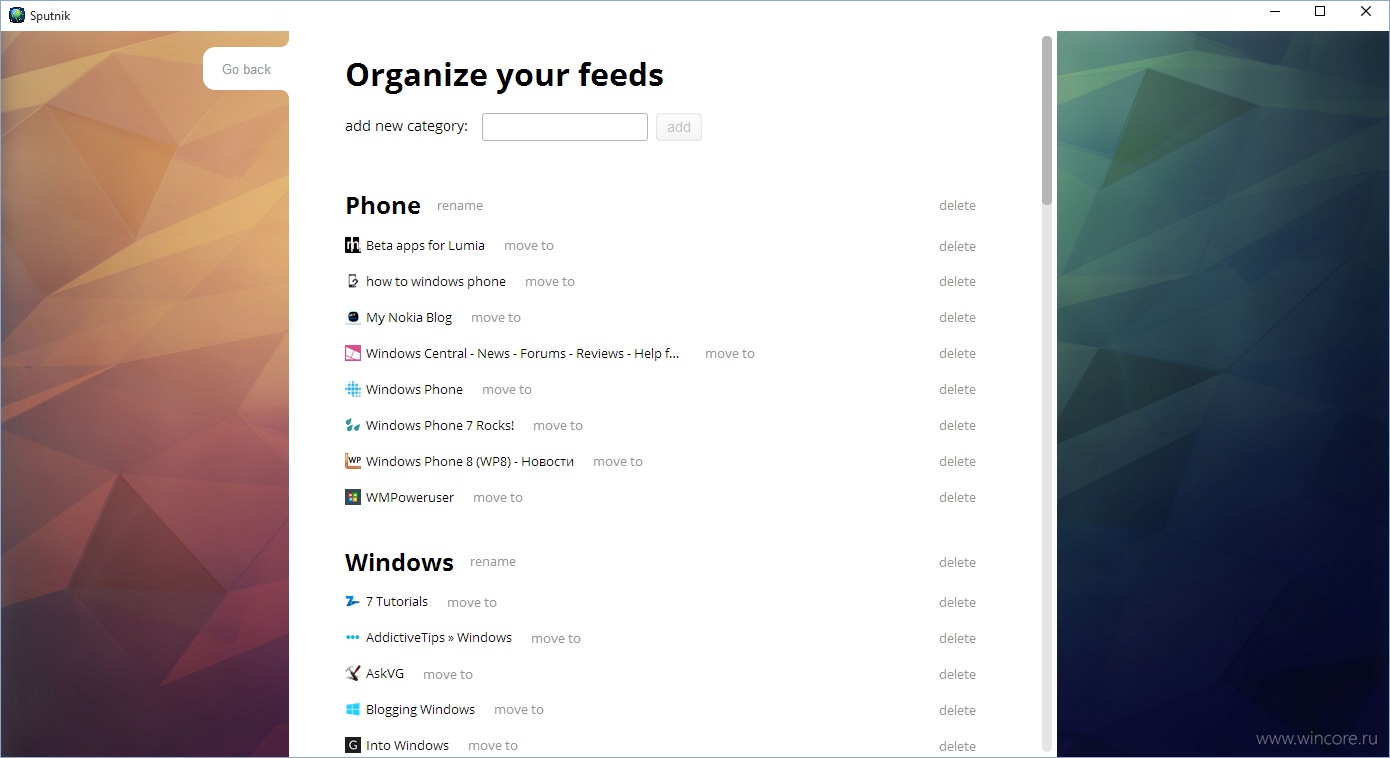Delete the AddictiveTips » Windows feed
Image resolution: width=1390 pixels, height=758 pixels.
click(957, 638)
